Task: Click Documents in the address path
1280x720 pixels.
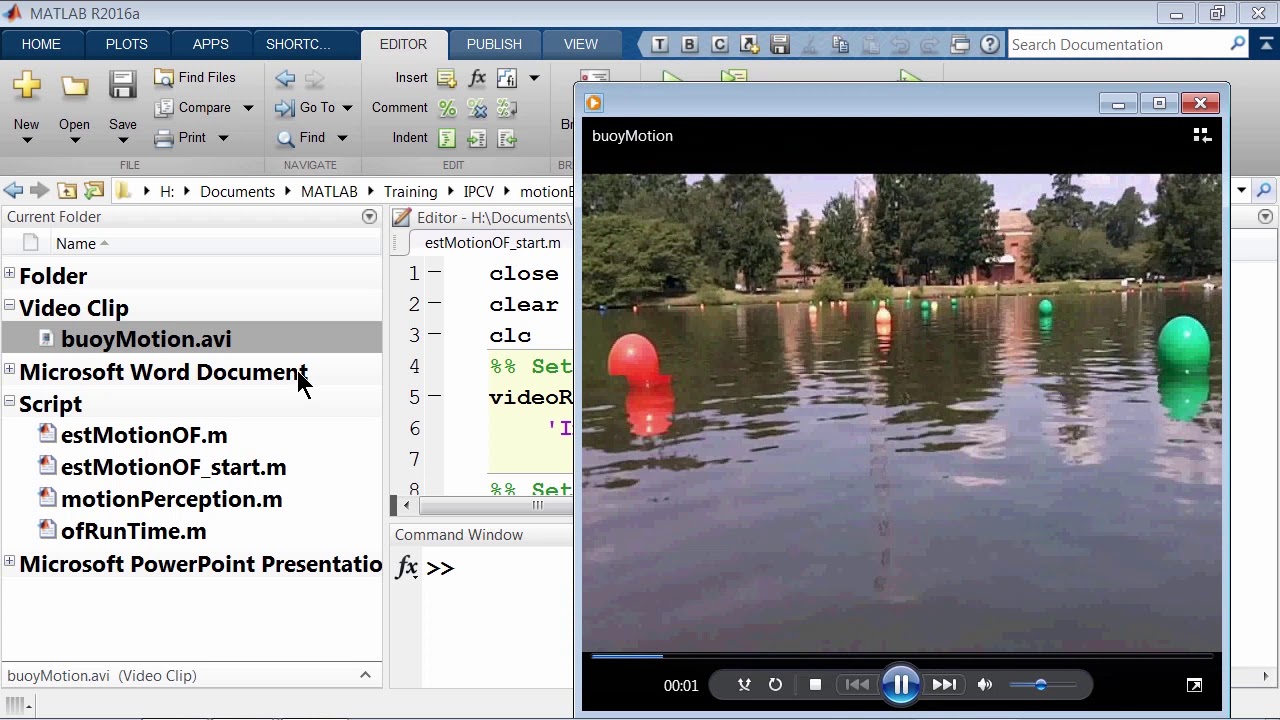Action: click(237, 192)
